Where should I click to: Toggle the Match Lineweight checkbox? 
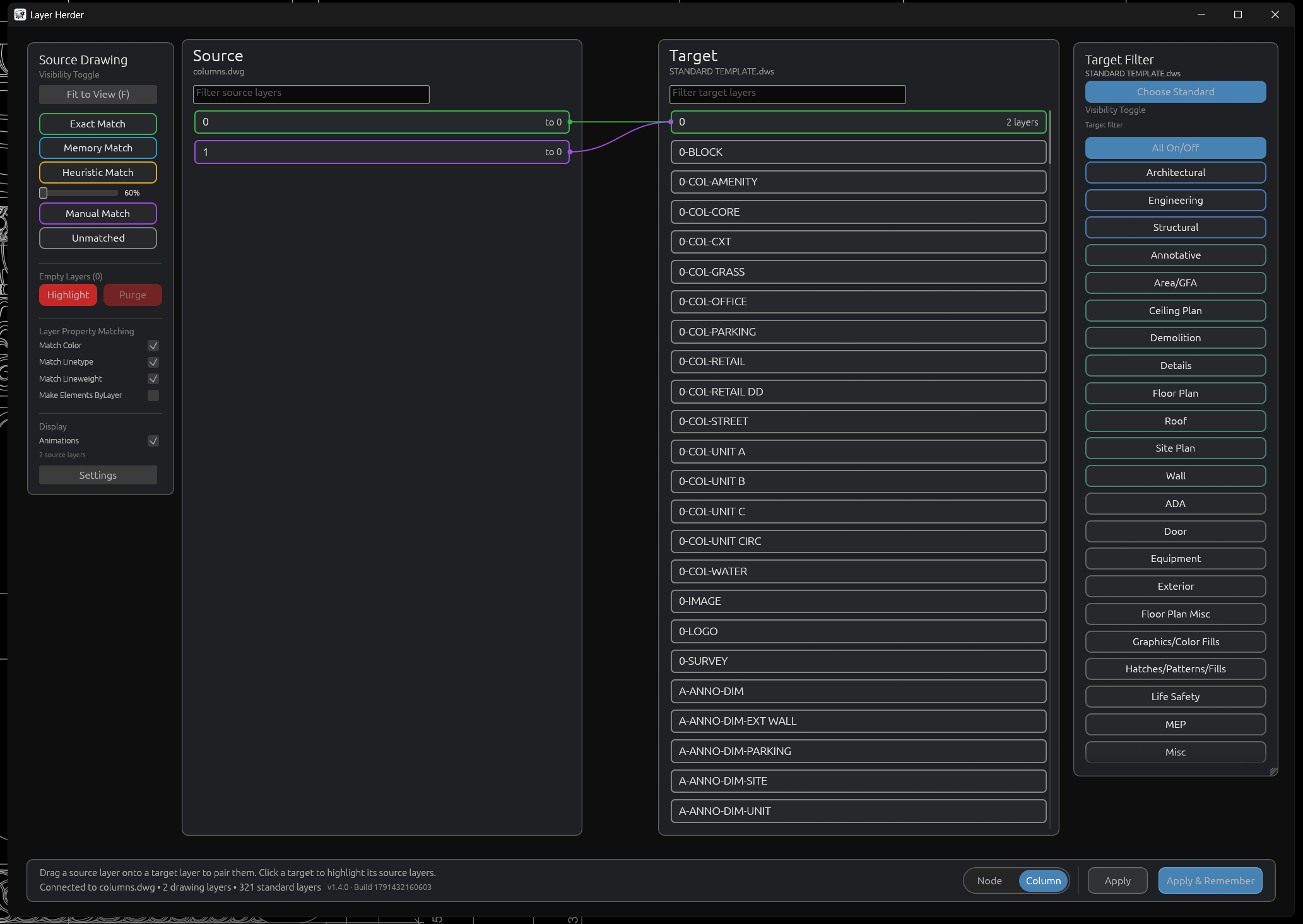[153, 378]
